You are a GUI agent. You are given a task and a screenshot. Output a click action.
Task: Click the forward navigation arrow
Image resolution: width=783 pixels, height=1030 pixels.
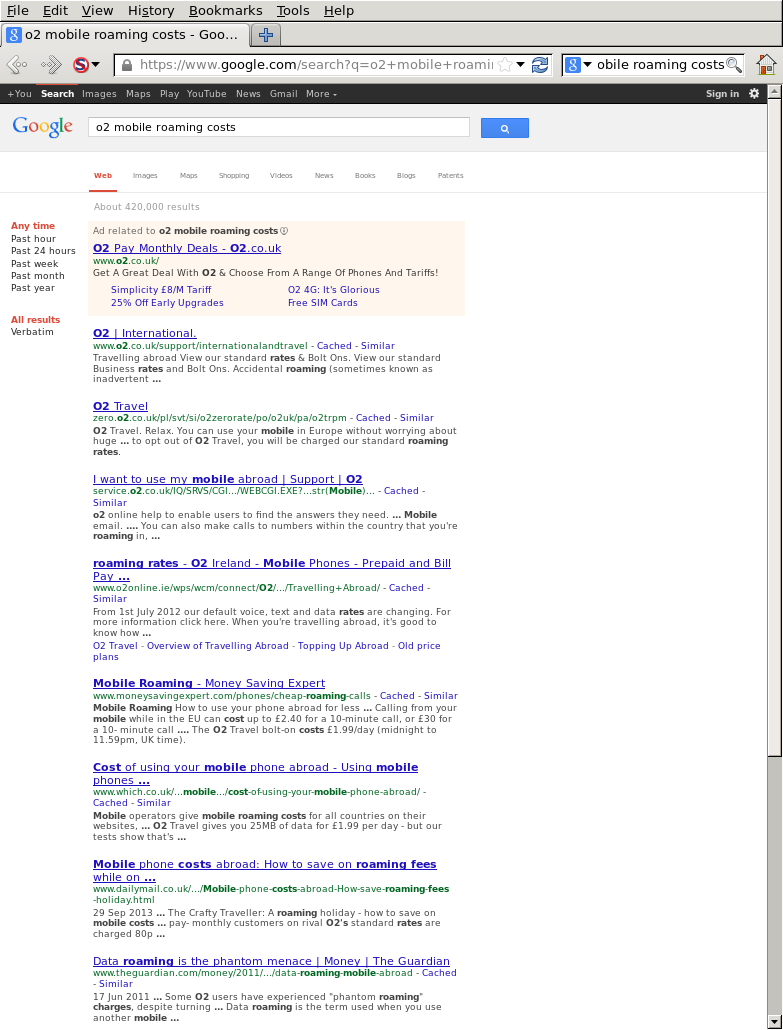[x=50, y=65]
